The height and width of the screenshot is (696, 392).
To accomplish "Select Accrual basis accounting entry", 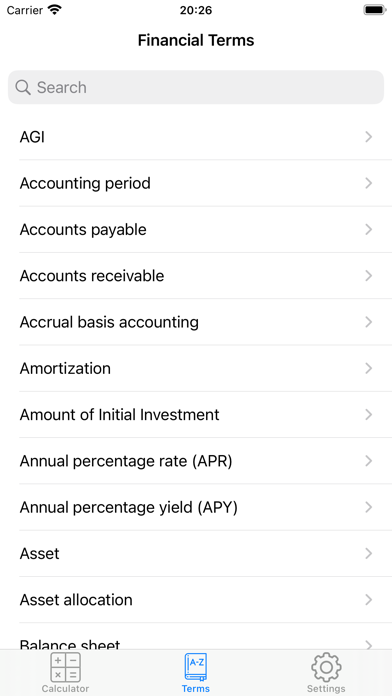I will (x=196, y=322).
